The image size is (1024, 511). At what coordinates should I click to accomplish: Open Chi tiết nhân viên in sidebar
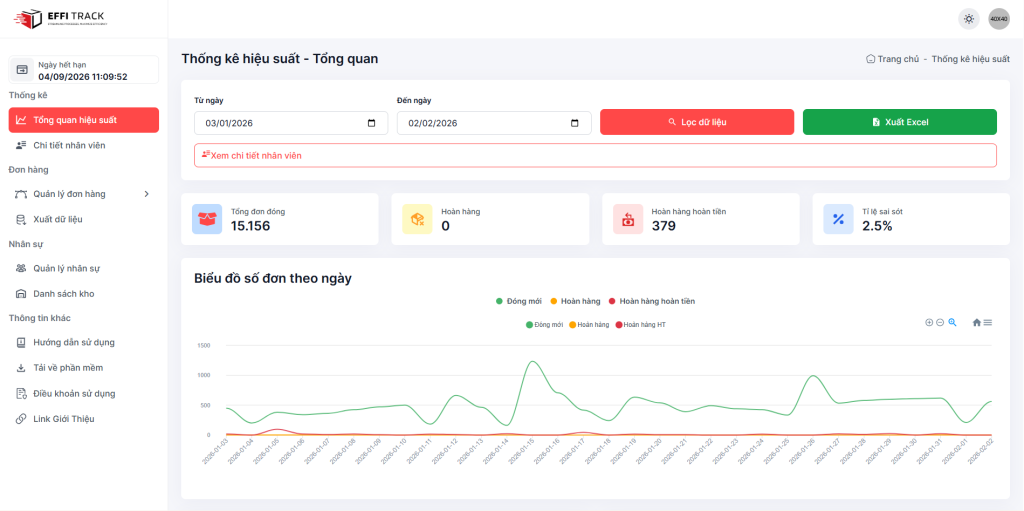click(69, 145)
